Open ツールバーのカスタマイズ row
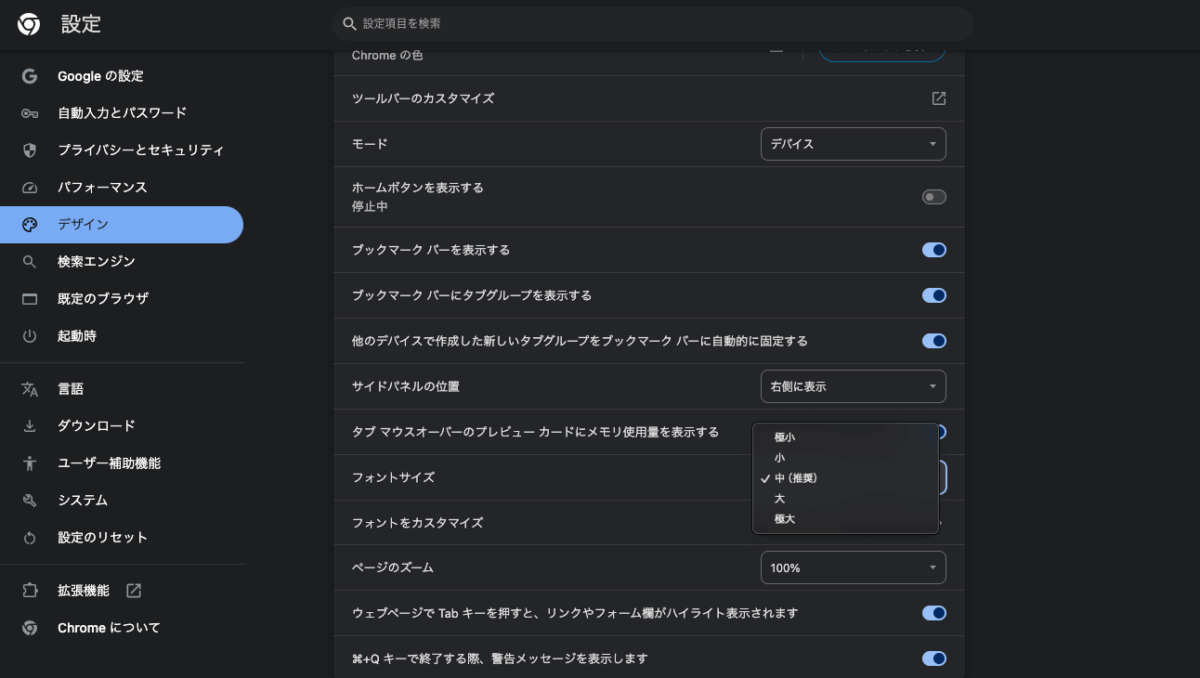Image resolution: width=1200 pixels, height=678 pixels. click(x=649, y=98)
